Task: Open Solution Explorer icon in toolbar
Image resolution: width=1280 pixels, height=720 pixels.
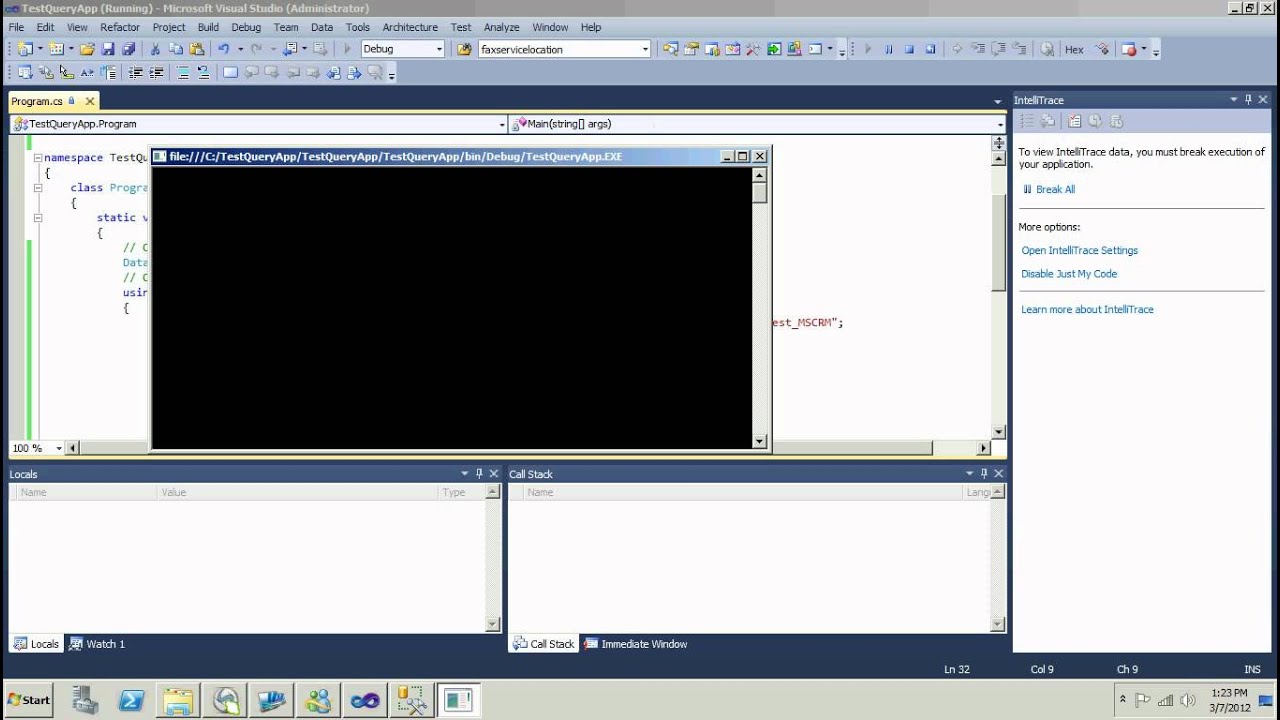Action: (670, 49)
